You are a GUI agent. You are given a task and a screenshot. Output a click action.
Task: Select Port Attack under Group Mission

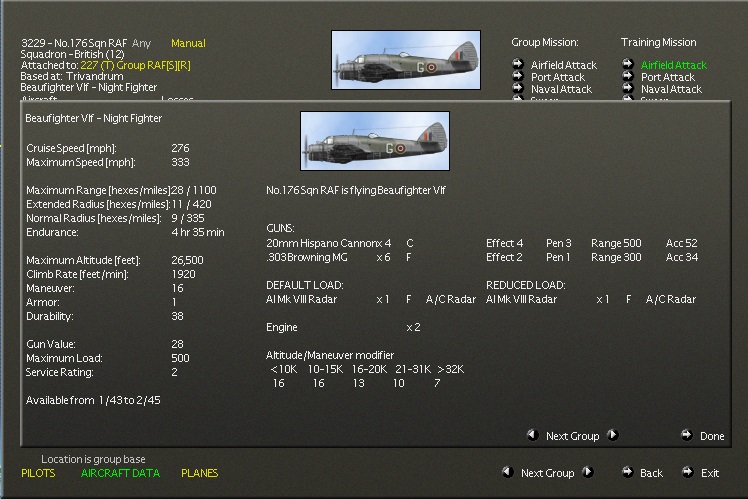tap(558, 77)
